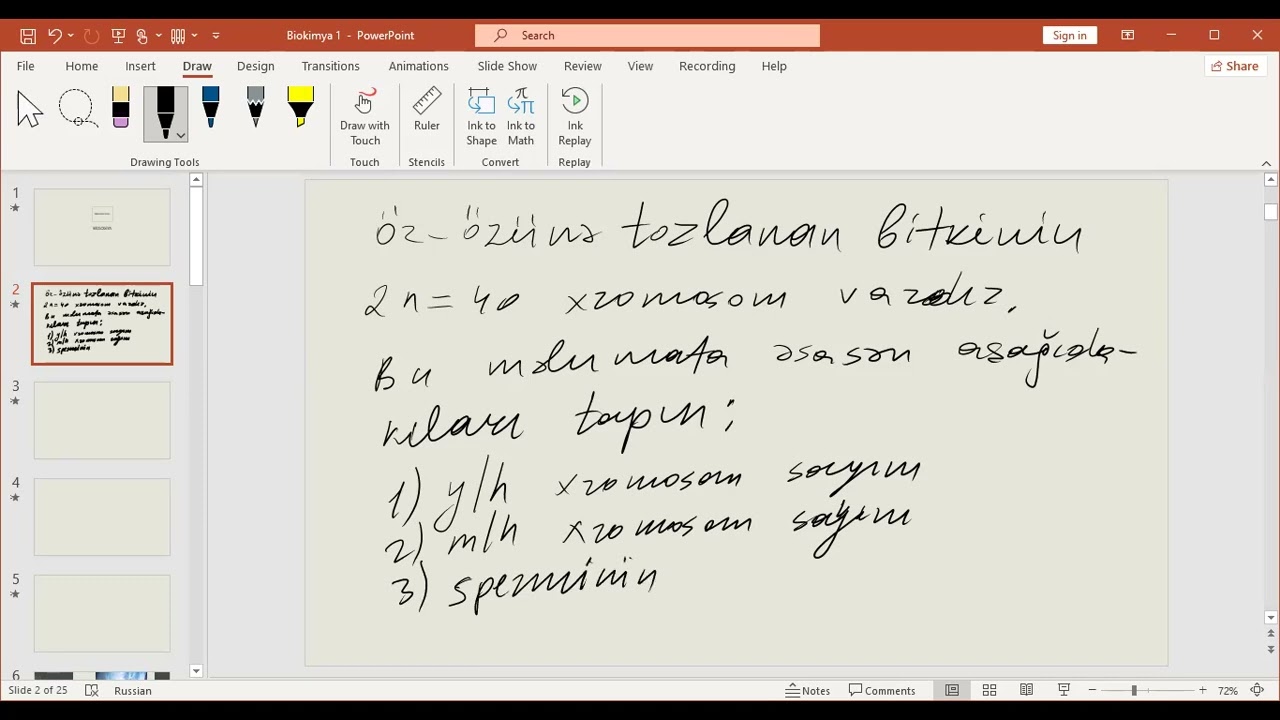Select slide 3 thumbnail
The height and width of the screenshot is (720, 1280).
[x=102, y=420]
